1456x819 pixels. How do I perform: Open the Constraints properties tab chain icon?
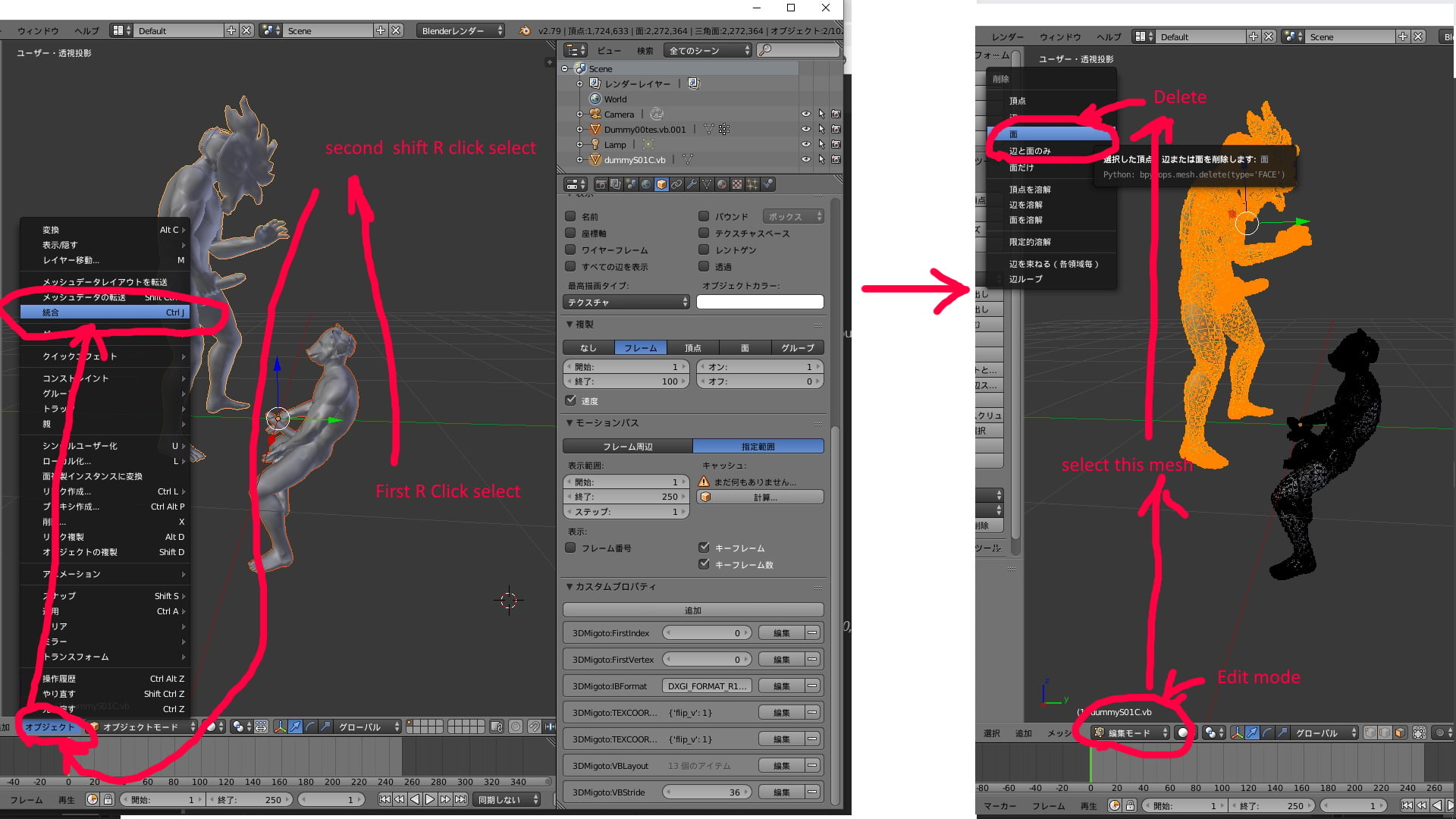click(x=676, y=184)
